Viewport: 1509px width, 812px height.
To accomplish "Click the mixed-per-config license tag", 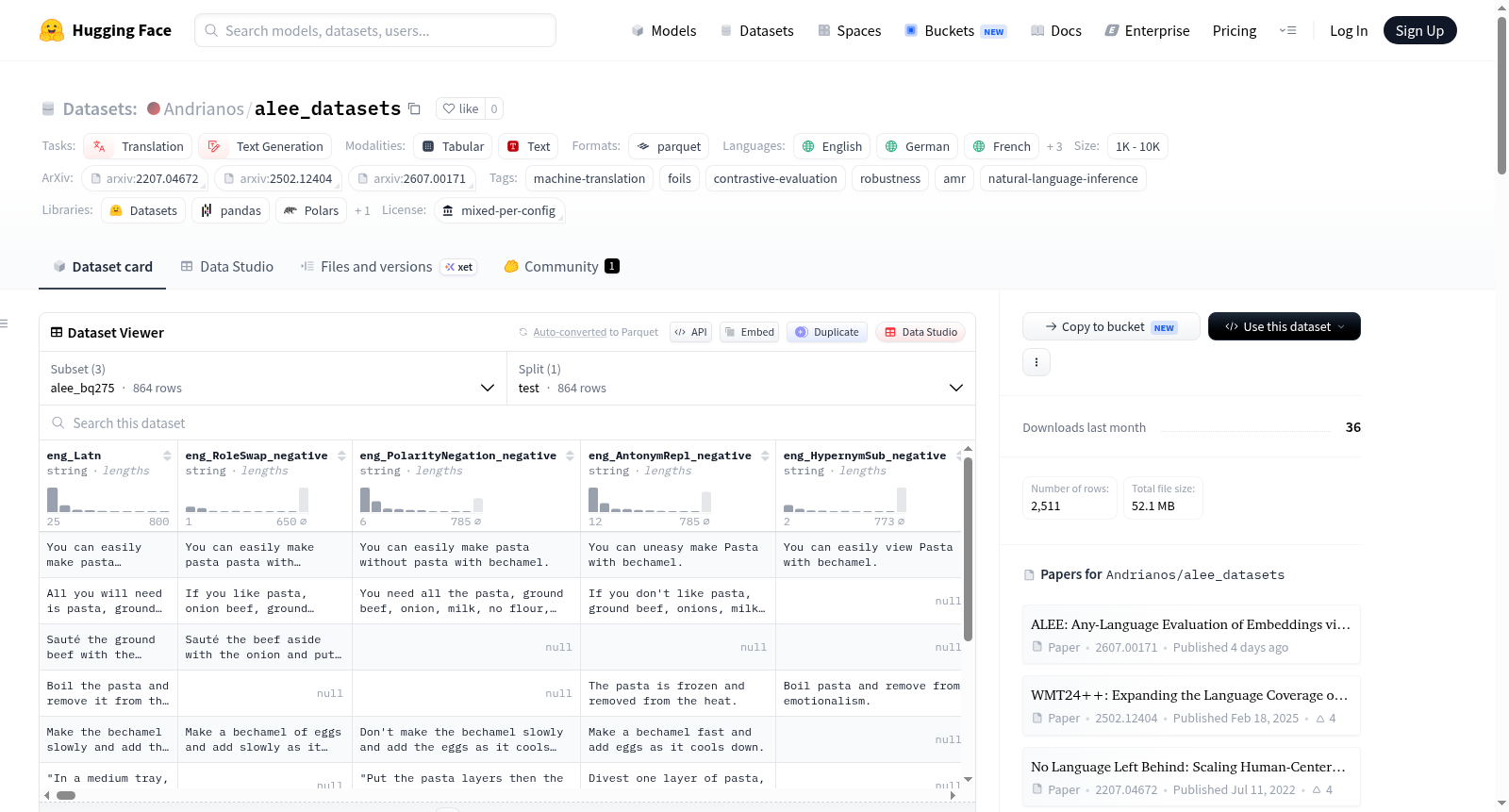I will (x=499, y=210).
